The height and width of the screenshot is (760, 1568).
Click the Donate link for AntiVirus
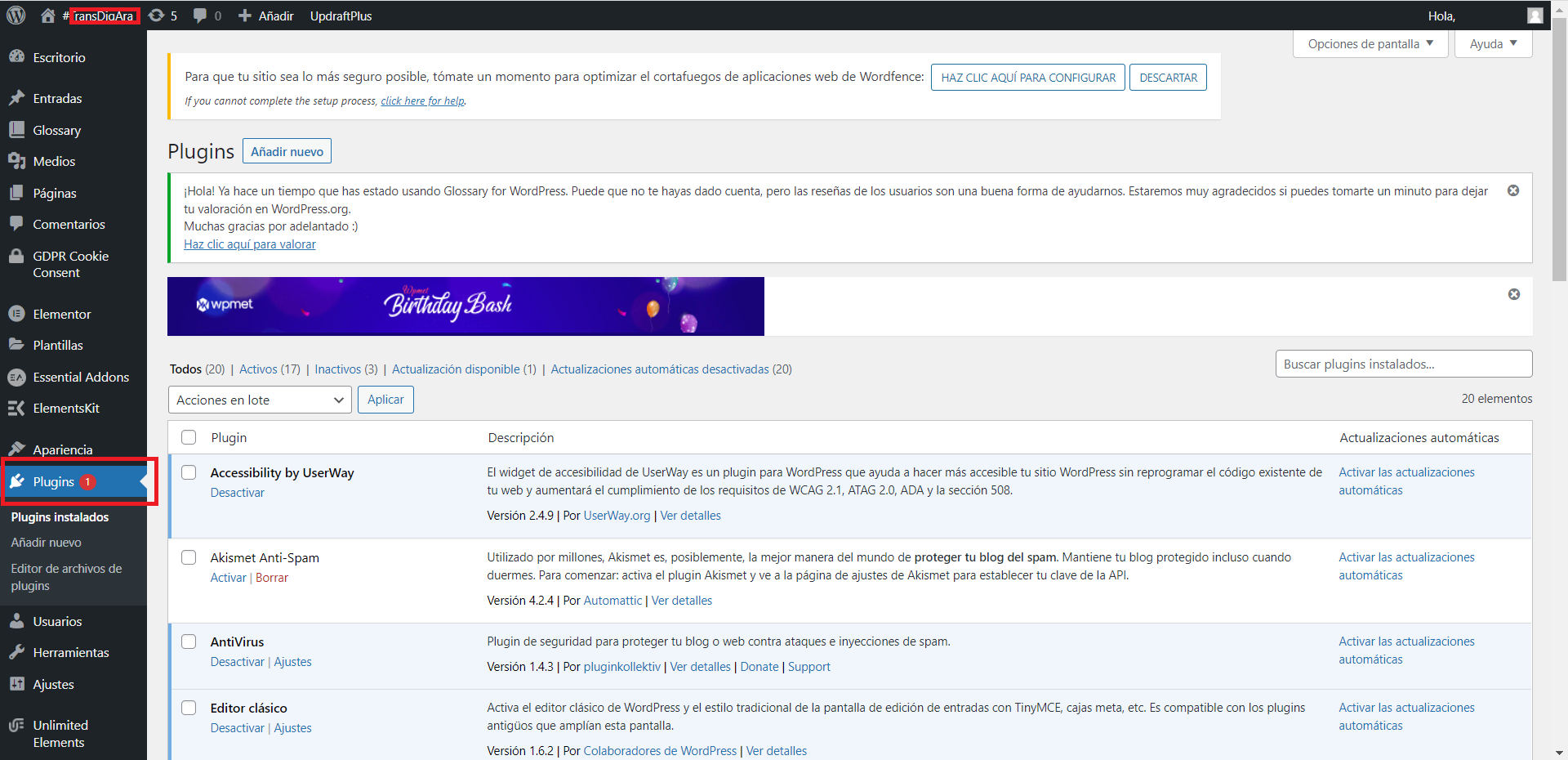point(759,667)
